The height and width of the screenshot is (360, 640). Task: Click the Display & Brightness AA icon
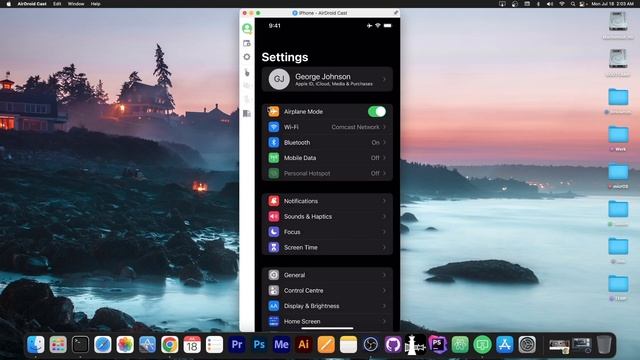coord(274,306)
